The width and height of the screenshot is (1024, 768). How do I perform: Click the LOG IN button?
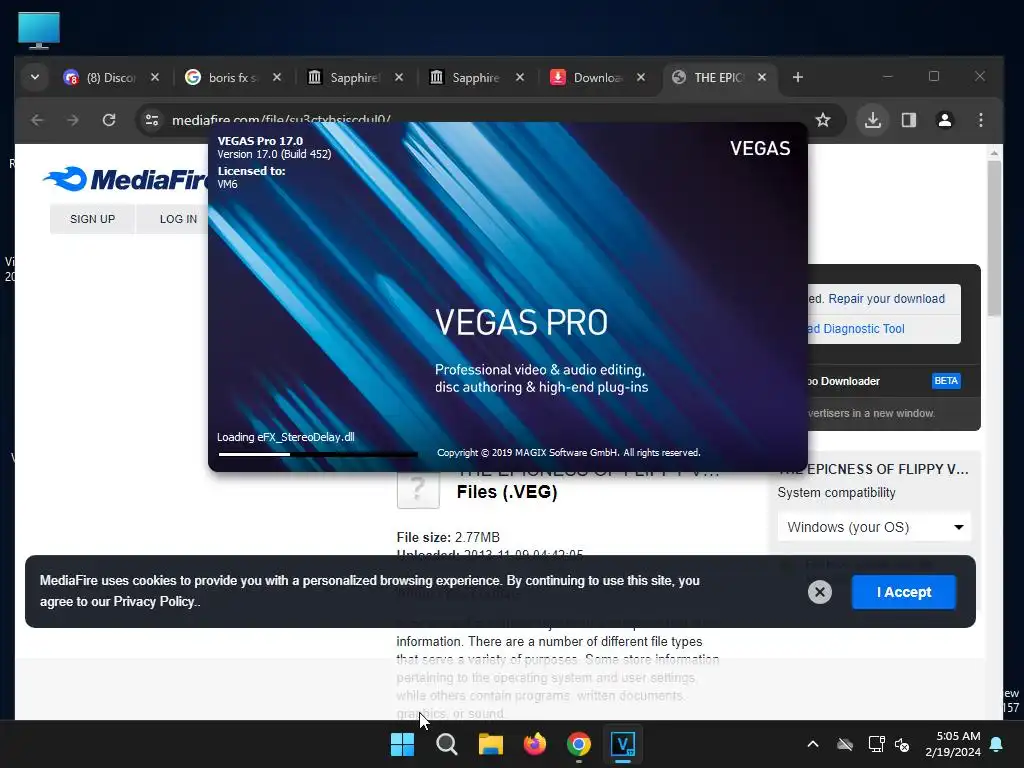click(178, 219)
